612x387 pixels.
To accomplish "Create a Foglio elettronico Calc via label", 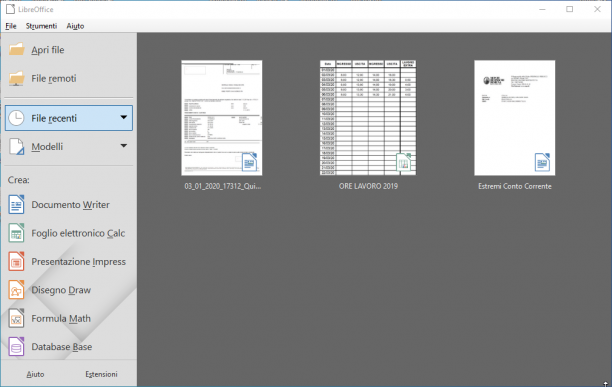I will tap(78, 233).
